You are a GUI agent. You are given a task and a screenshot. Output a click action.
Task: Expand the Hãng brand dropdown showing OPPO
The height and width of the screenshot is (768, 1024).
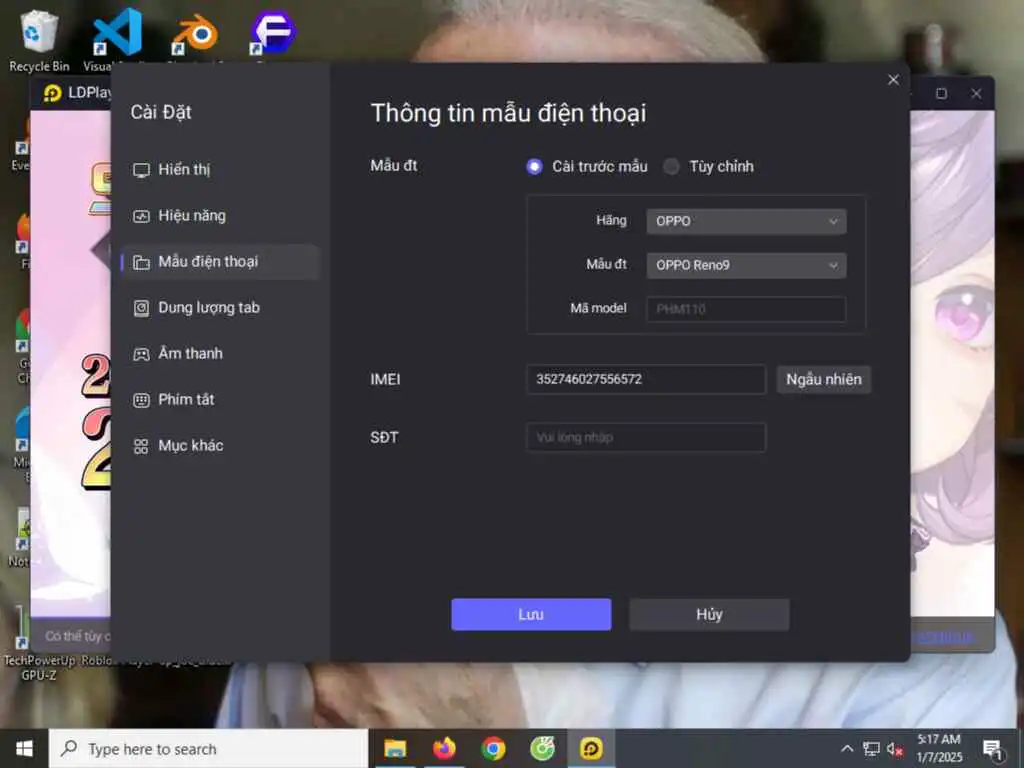coord(746,221)
